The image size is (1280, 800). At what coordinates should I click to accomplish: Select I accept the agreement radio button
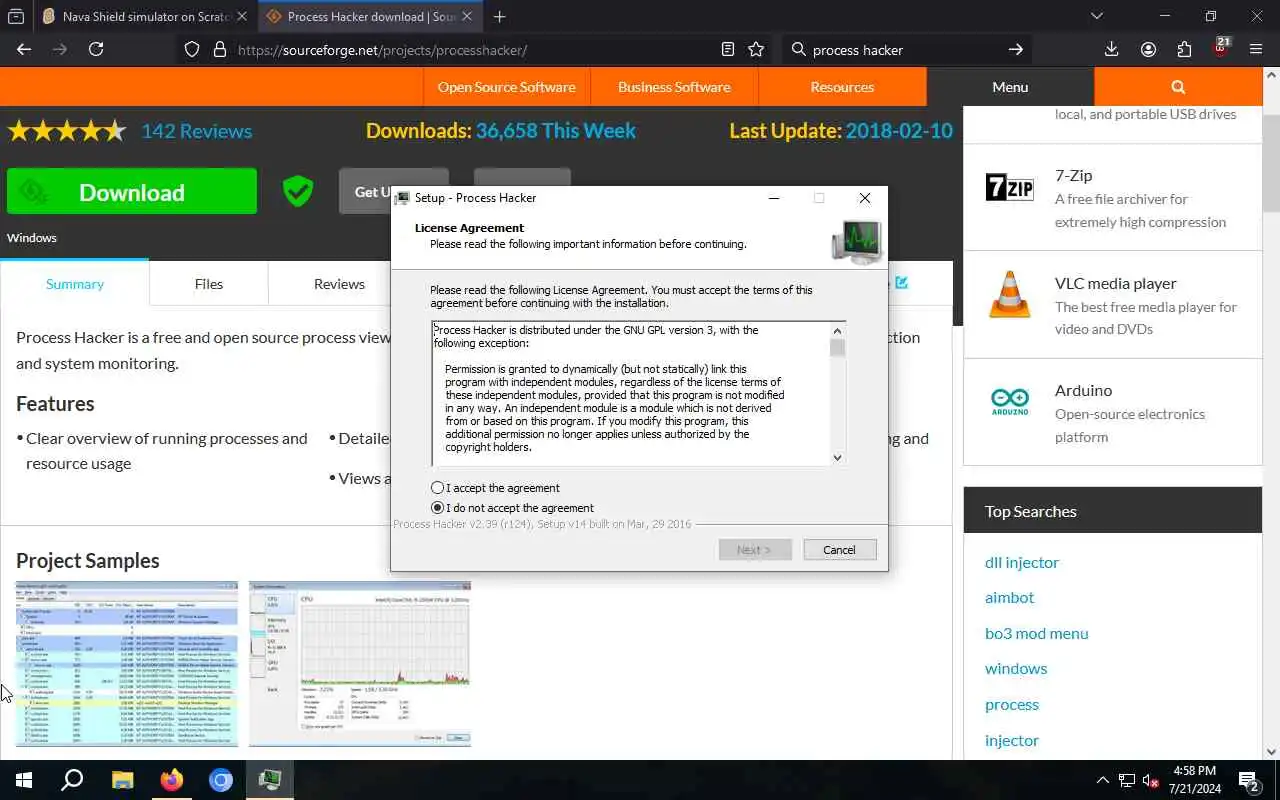[437, 488]
